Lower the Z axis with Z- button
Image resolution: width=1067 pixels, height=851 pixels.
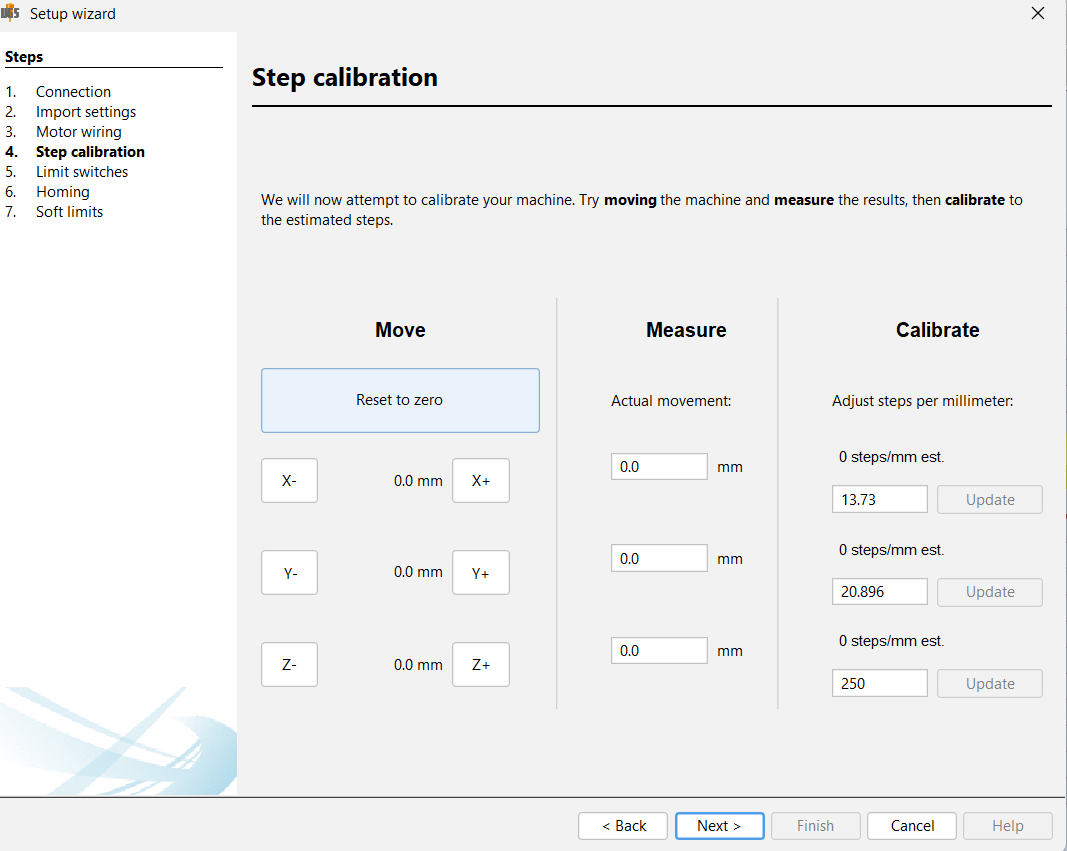click(289, 665)
